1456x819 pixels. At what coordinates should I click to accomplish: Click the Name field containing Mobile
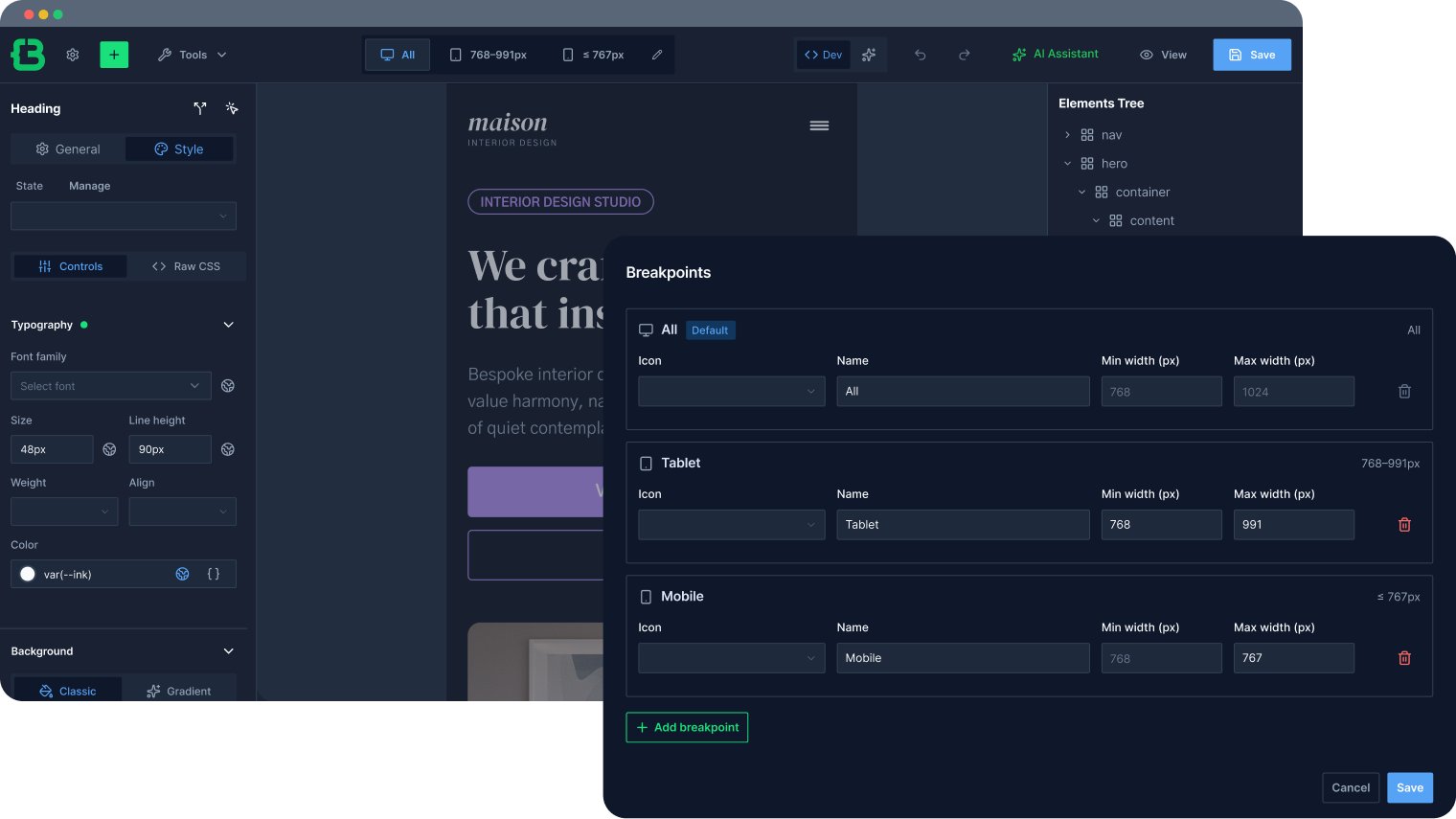(963, 658)
